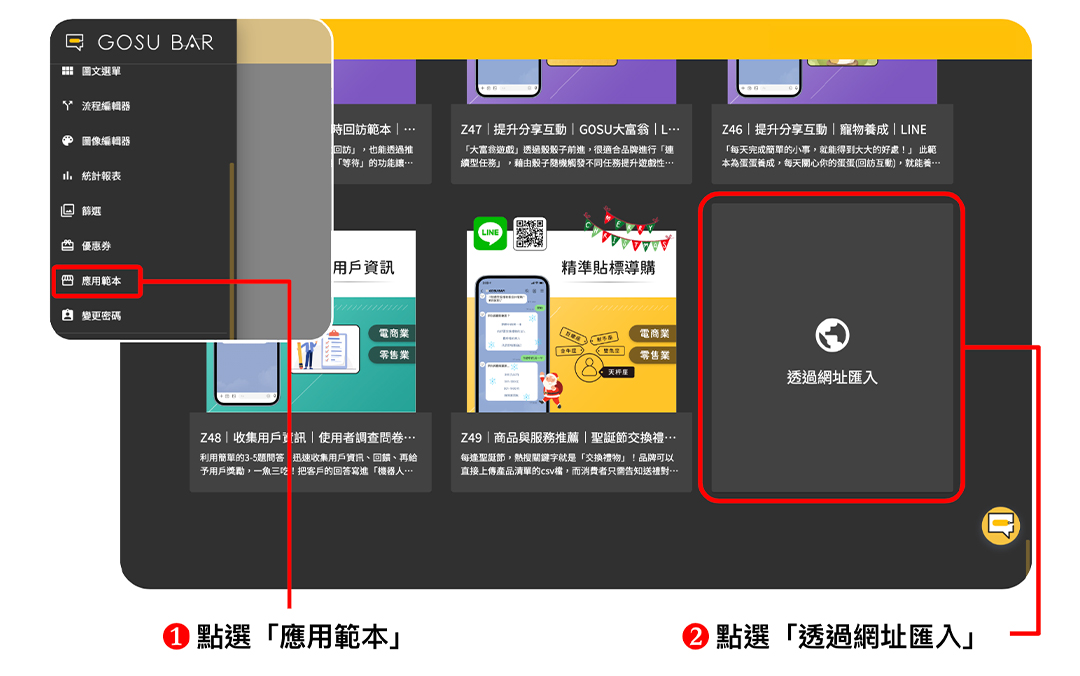Select 優惠券 in the sidebar

tap(96, 246)
